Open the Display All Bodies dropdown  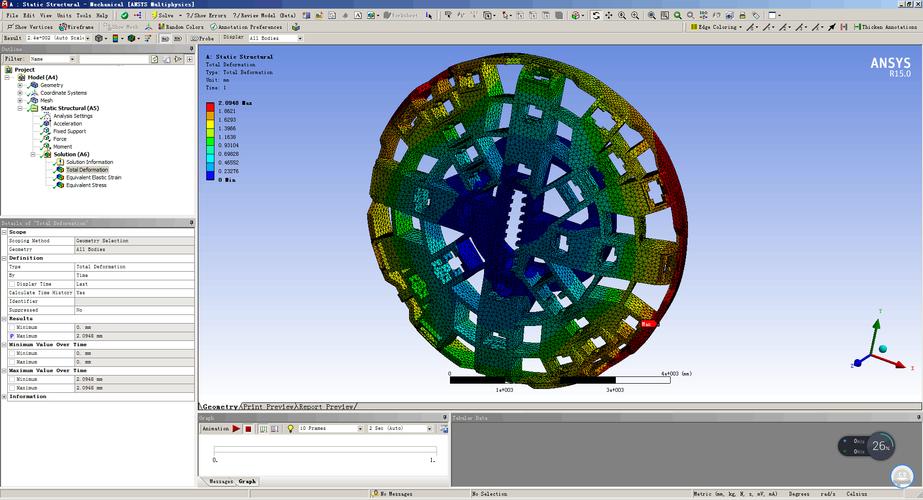[x=300, y=38]
